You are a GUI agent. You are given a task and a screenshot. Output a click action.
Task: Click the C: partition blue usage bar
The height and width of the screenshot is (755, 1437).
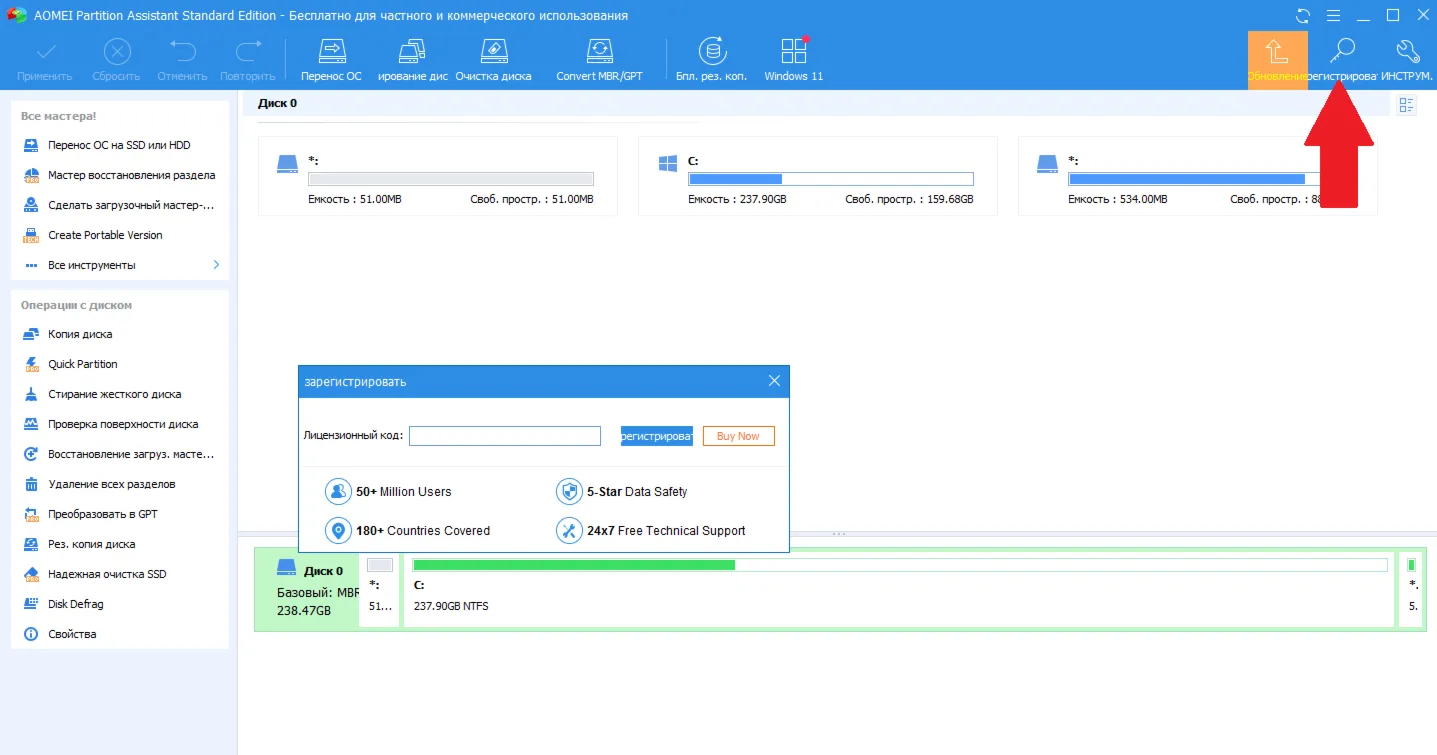point(830,179)
